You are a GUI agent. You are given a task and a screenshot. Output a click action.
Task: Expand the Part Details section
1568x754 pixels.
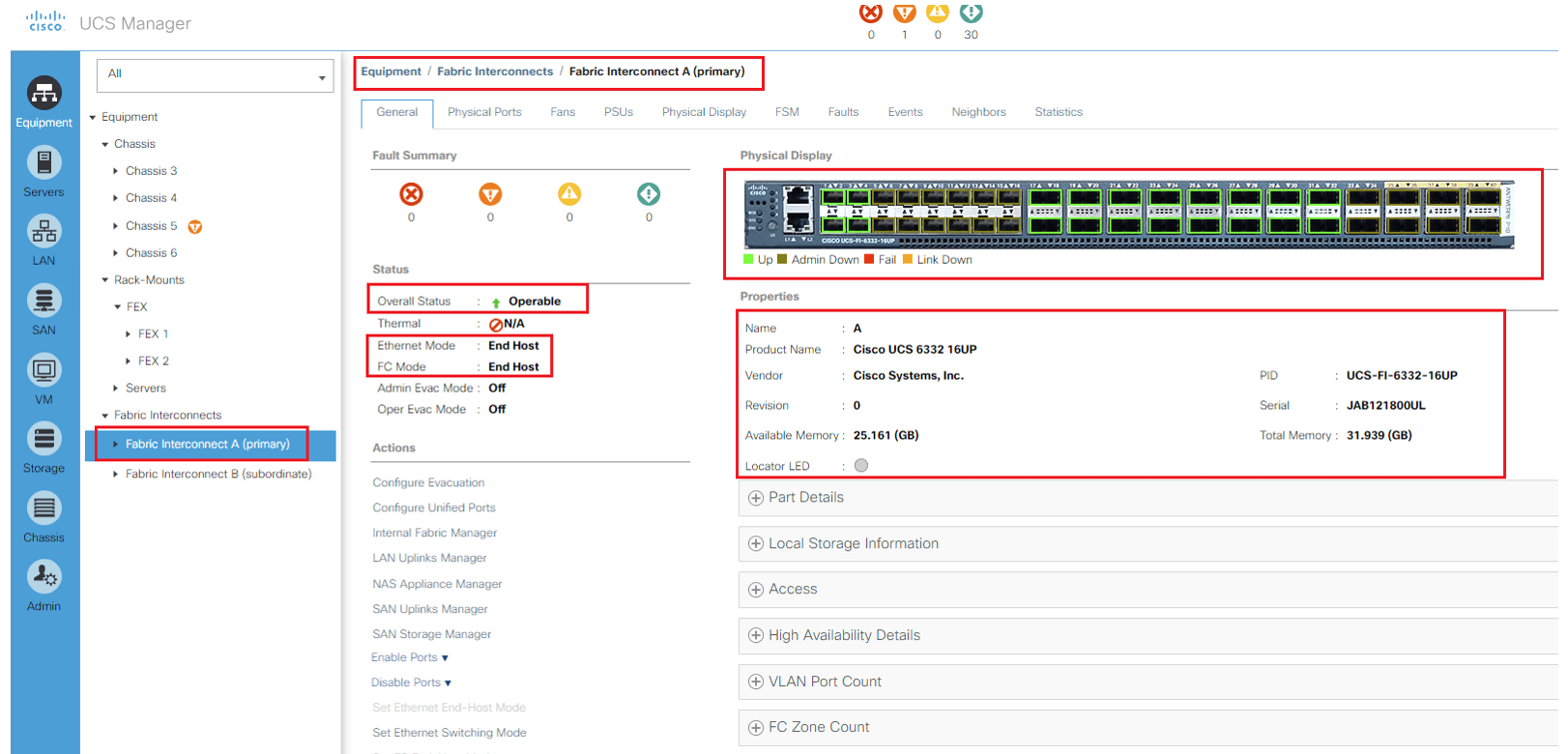tap(756, 498)
